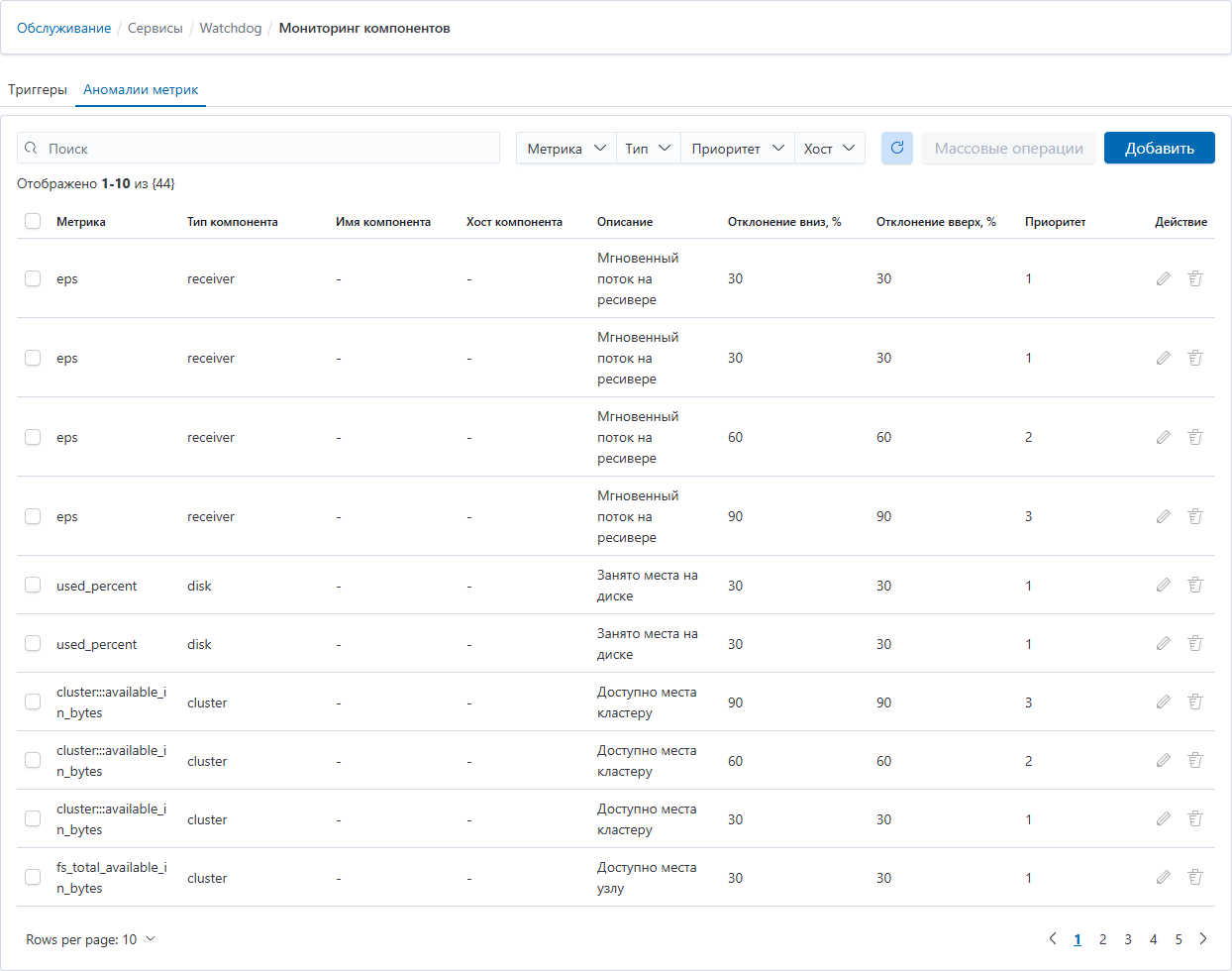Image resolution: width=1232 pixels, height=971 pixels.
Task: Click the Тип компонента column header
Action: (233, 222)
